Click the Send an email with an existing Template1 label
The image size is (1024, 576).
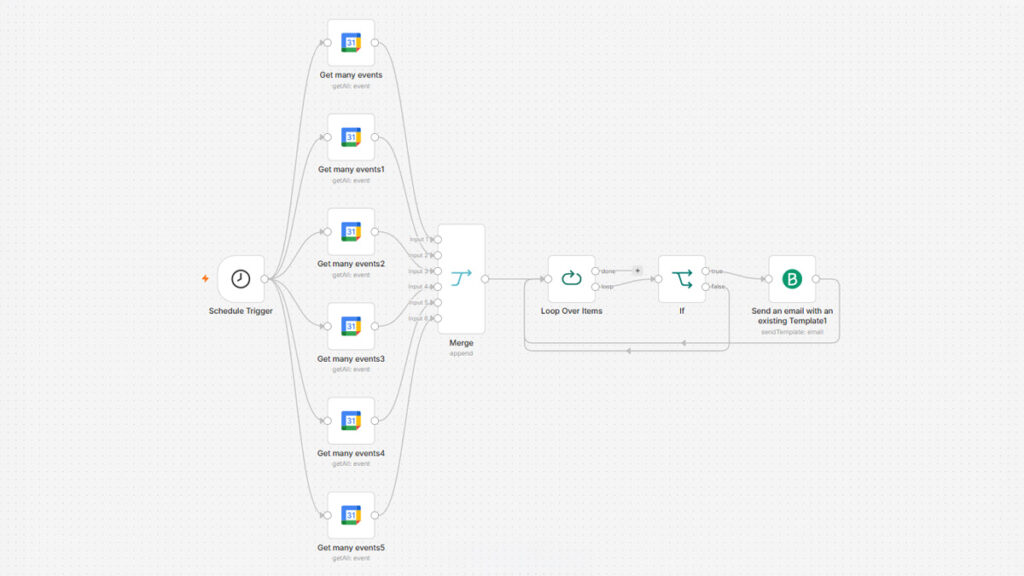click(x=792, y=316)
